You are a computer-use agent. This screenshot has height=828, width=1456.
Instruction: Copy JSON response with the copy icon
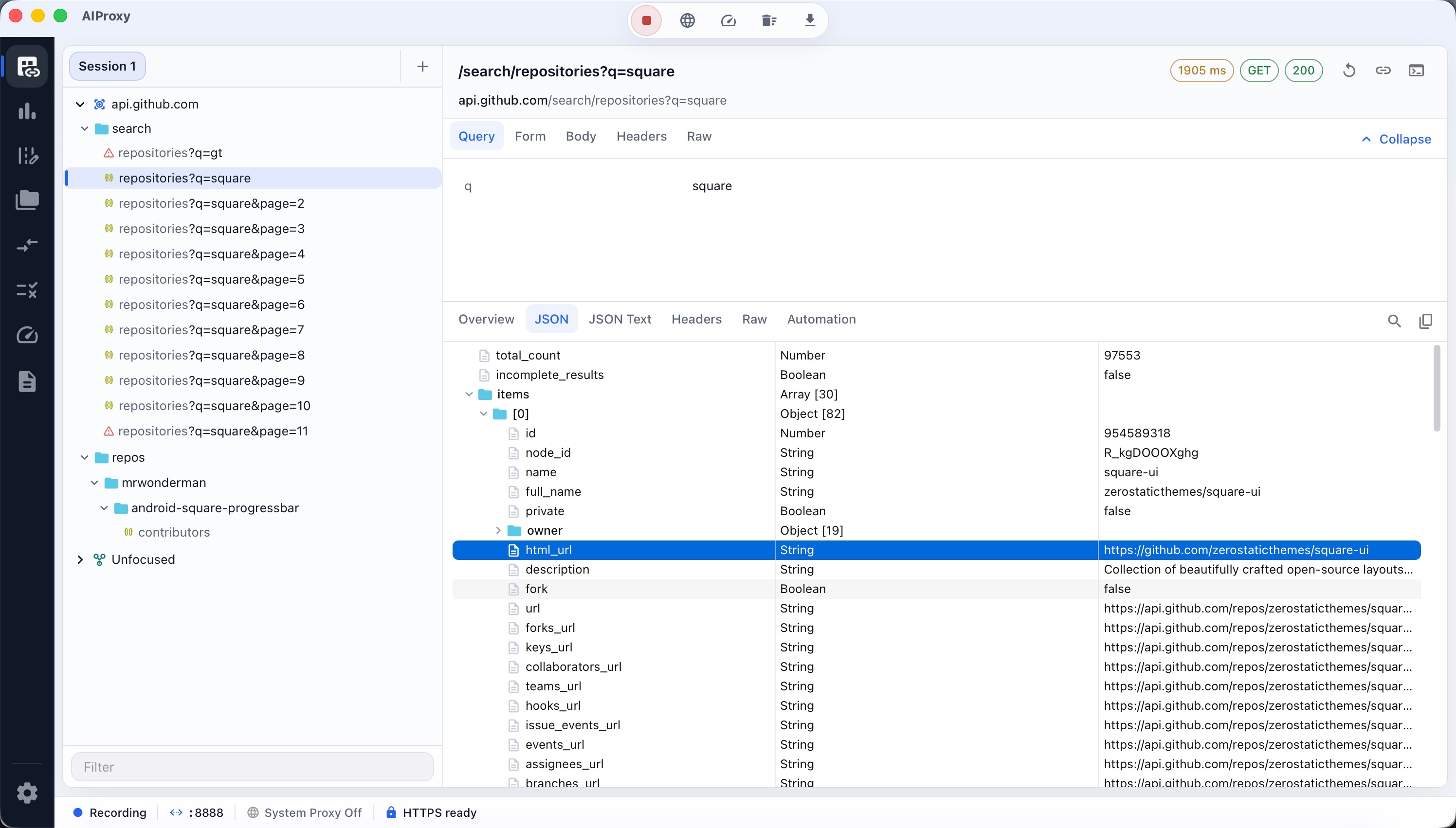pyautogui.click(x=1425, y=321)
